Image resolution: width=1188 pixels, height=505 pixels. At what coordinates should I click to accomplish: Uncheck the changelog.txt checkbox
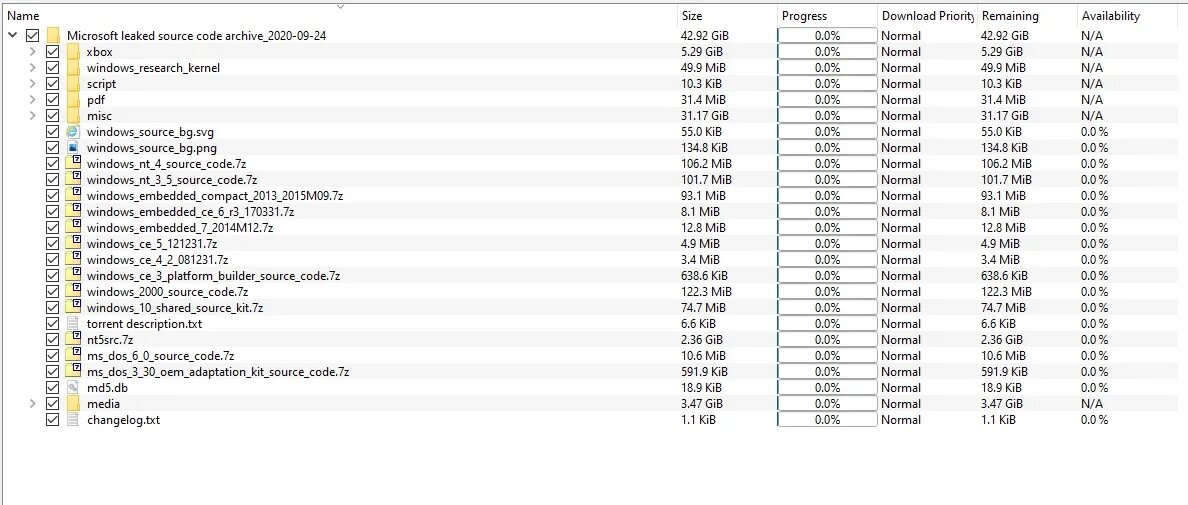click(52, 420)
